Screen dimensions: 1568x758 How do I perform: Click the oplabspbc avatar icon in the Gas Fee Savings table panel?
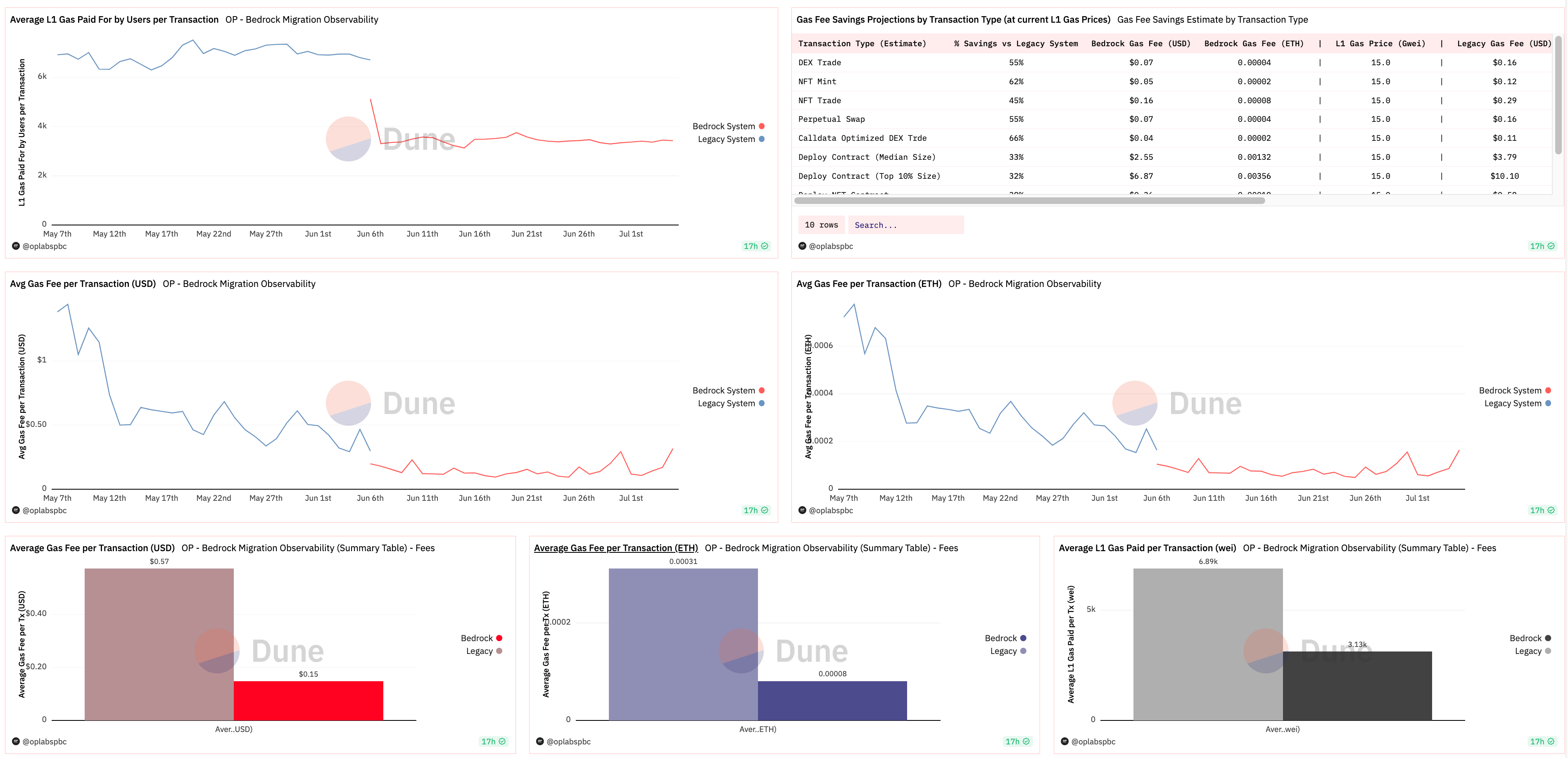[802, 246]
